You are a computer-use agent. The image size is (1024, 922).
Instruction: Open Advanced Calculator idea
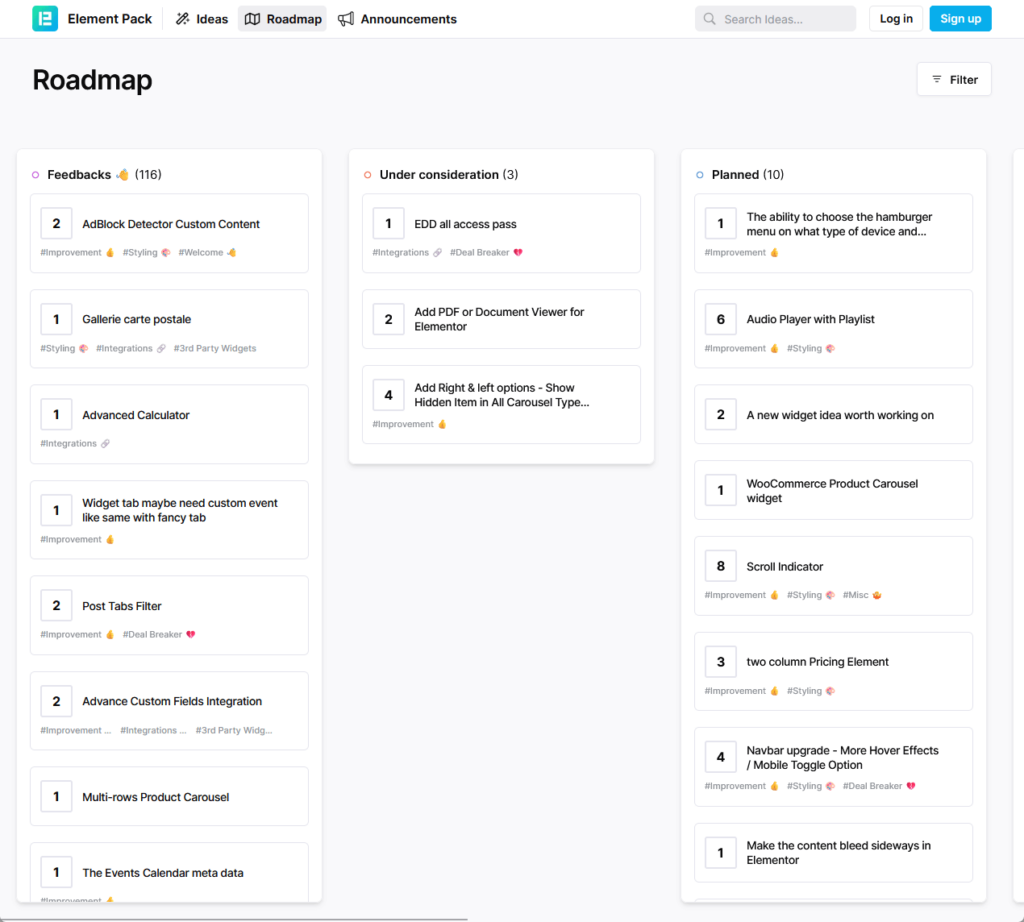(136, 415)
